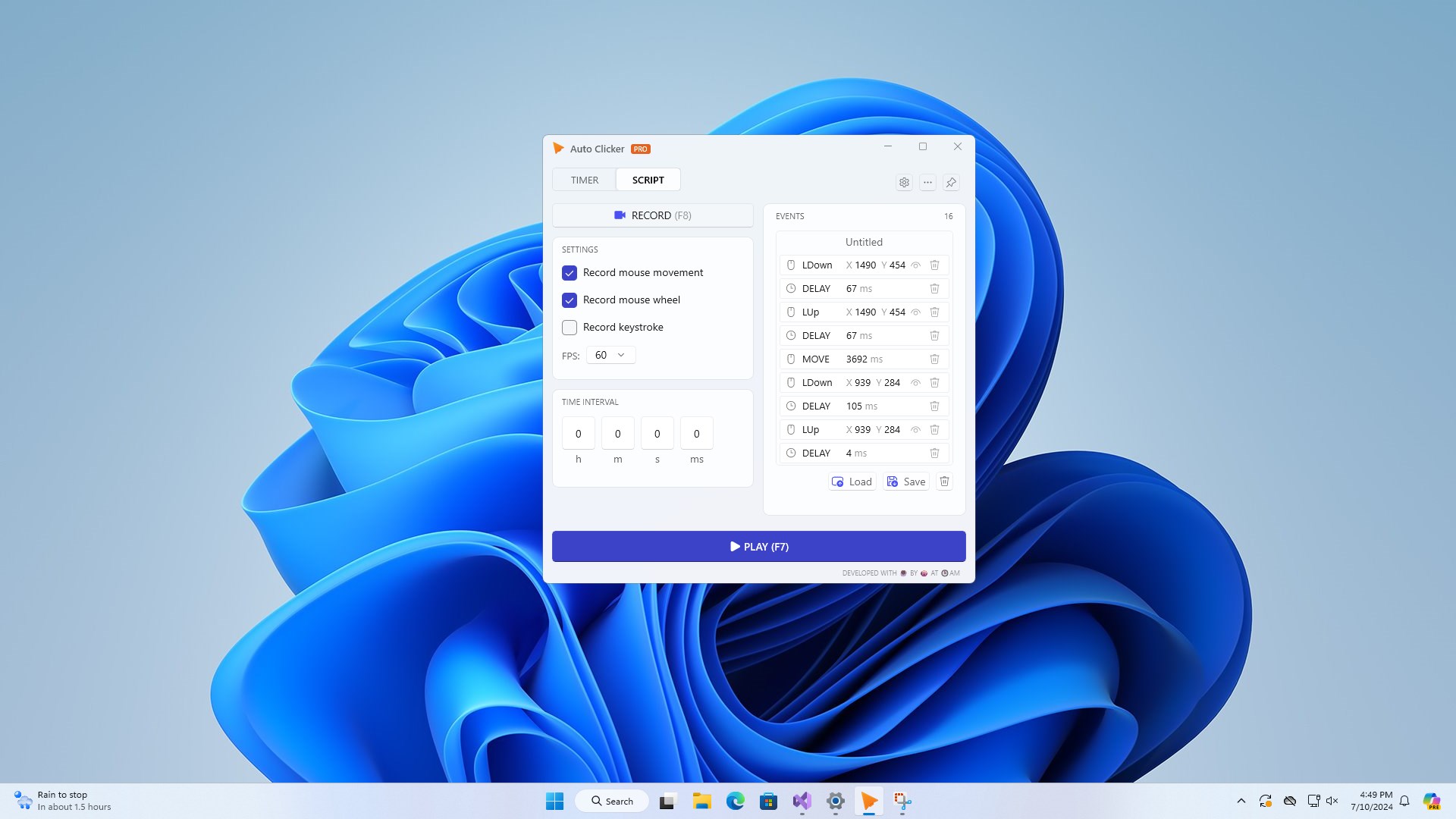Open the more options ellipsis menu

[x=927, y=182]
